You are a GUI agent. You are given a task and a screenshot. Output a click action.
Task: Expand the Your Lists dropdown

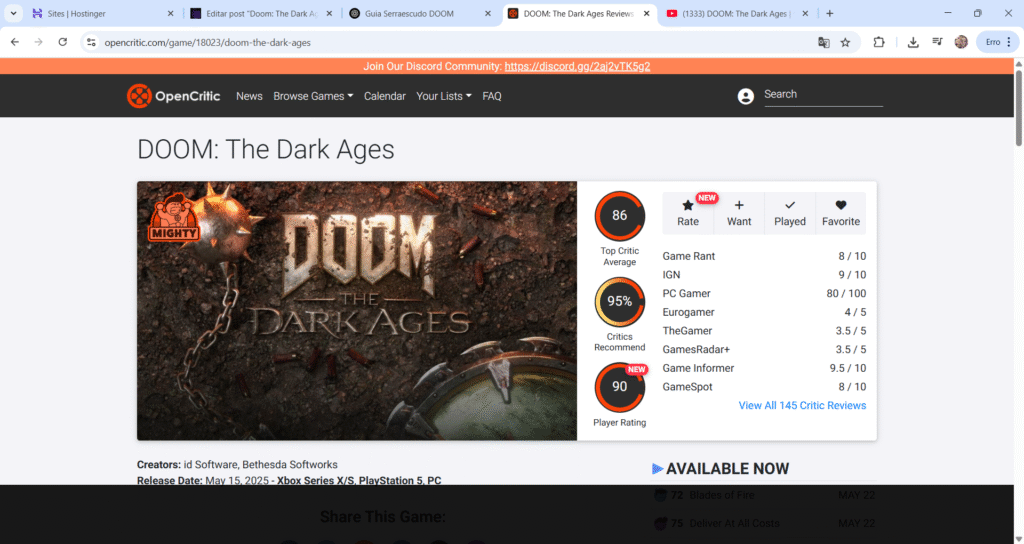443,96
